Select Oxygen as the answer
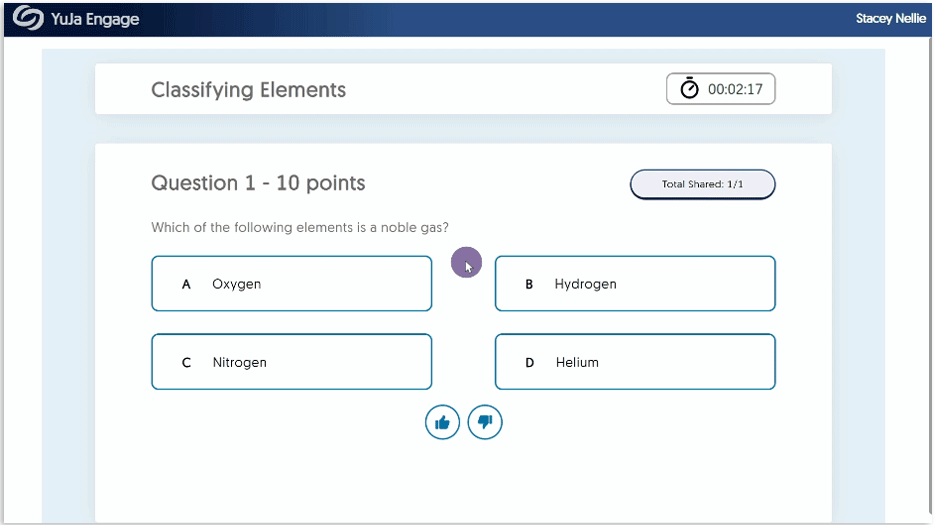The width and height of the screenshot is (936, 525). [291, 284]
